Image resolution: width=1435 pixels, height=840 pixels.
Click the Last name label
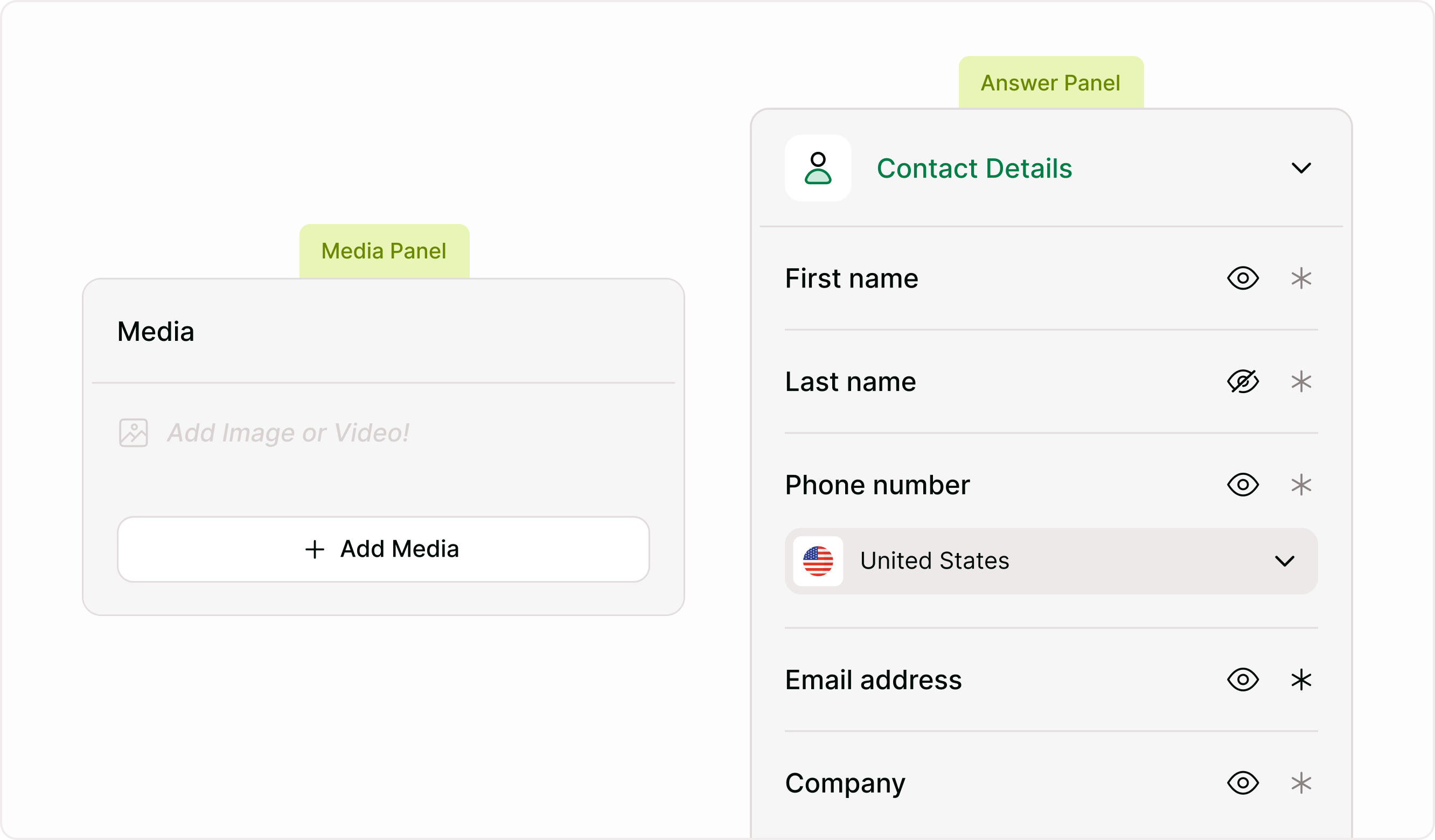coord(850,381)
